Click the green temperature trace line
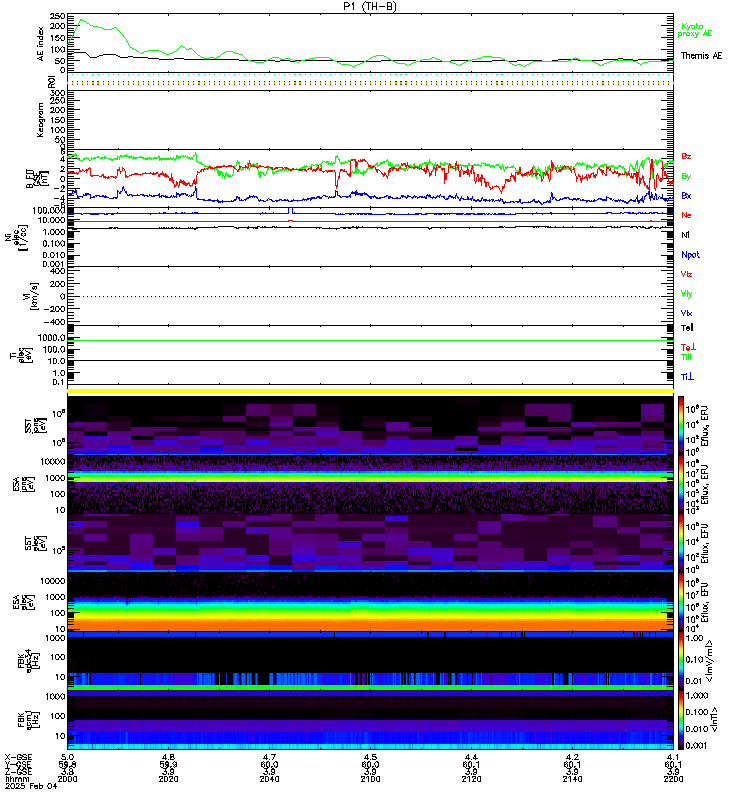This screenshot has height=800, width=750. (370, 340)
